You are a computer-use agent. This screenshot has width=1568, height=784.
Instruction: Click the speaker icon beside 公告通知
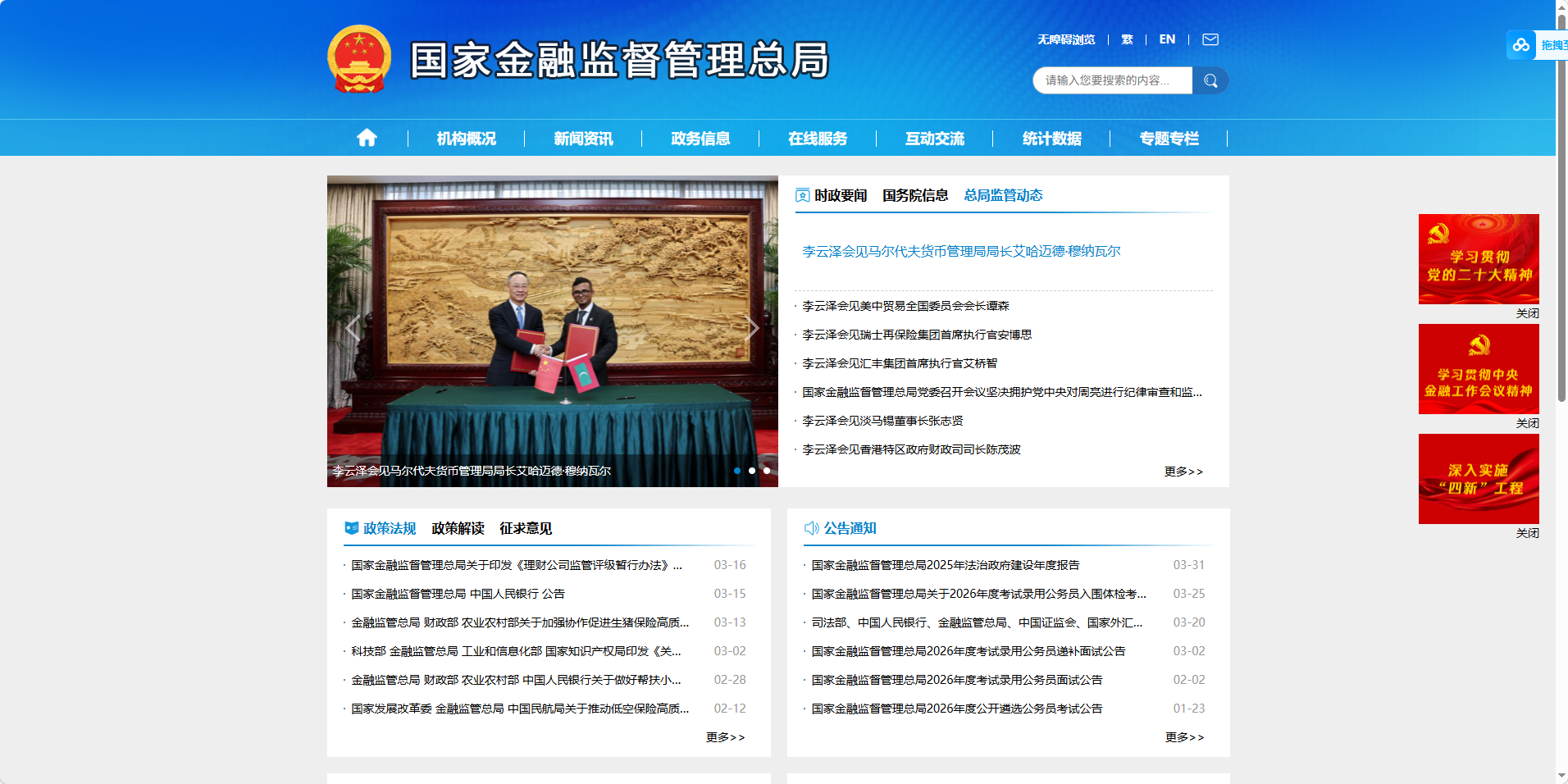[x=811, y=528]
